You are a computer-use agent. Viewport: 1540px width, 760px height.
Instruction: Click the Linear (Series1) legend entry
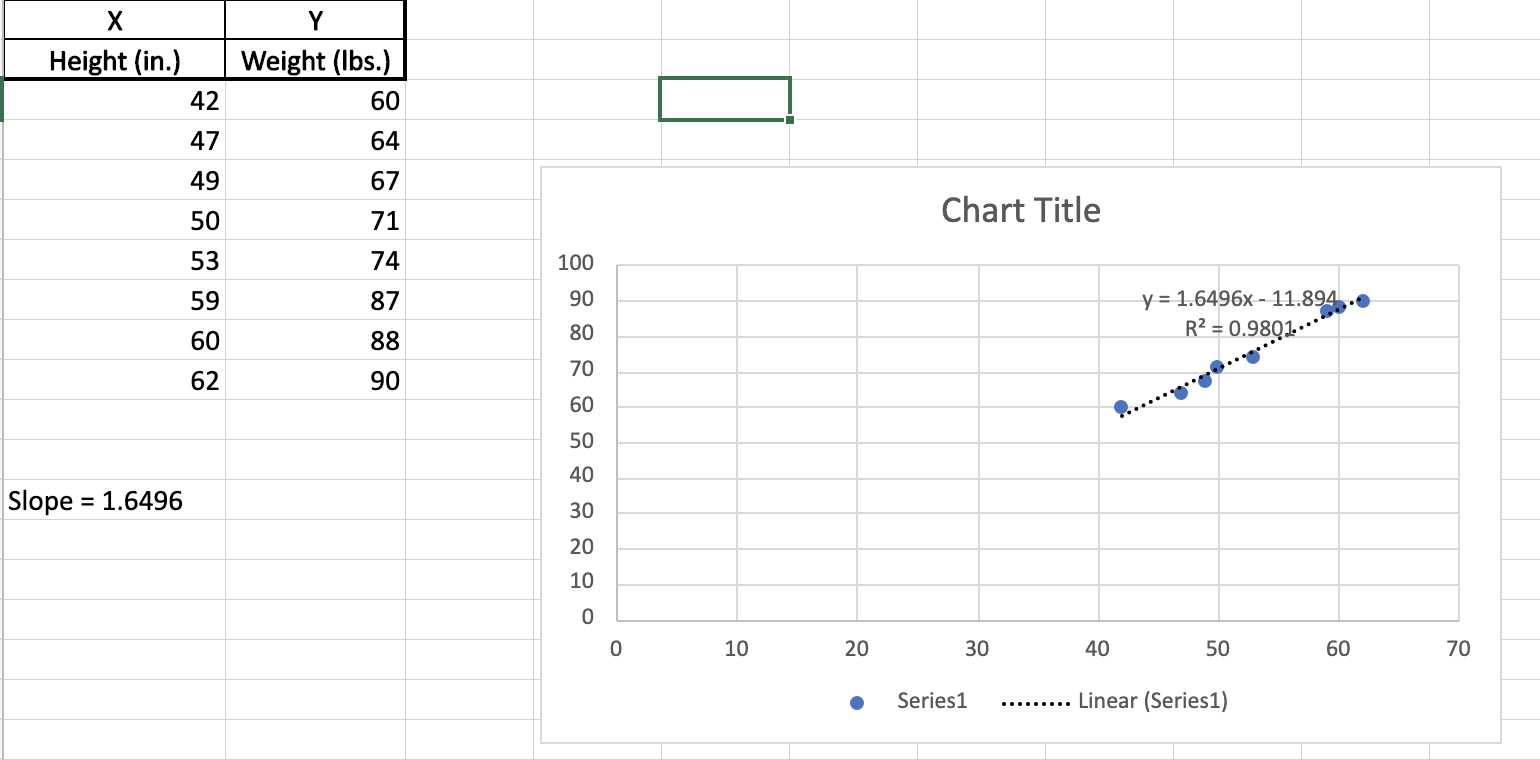(x=1115, y=701)
